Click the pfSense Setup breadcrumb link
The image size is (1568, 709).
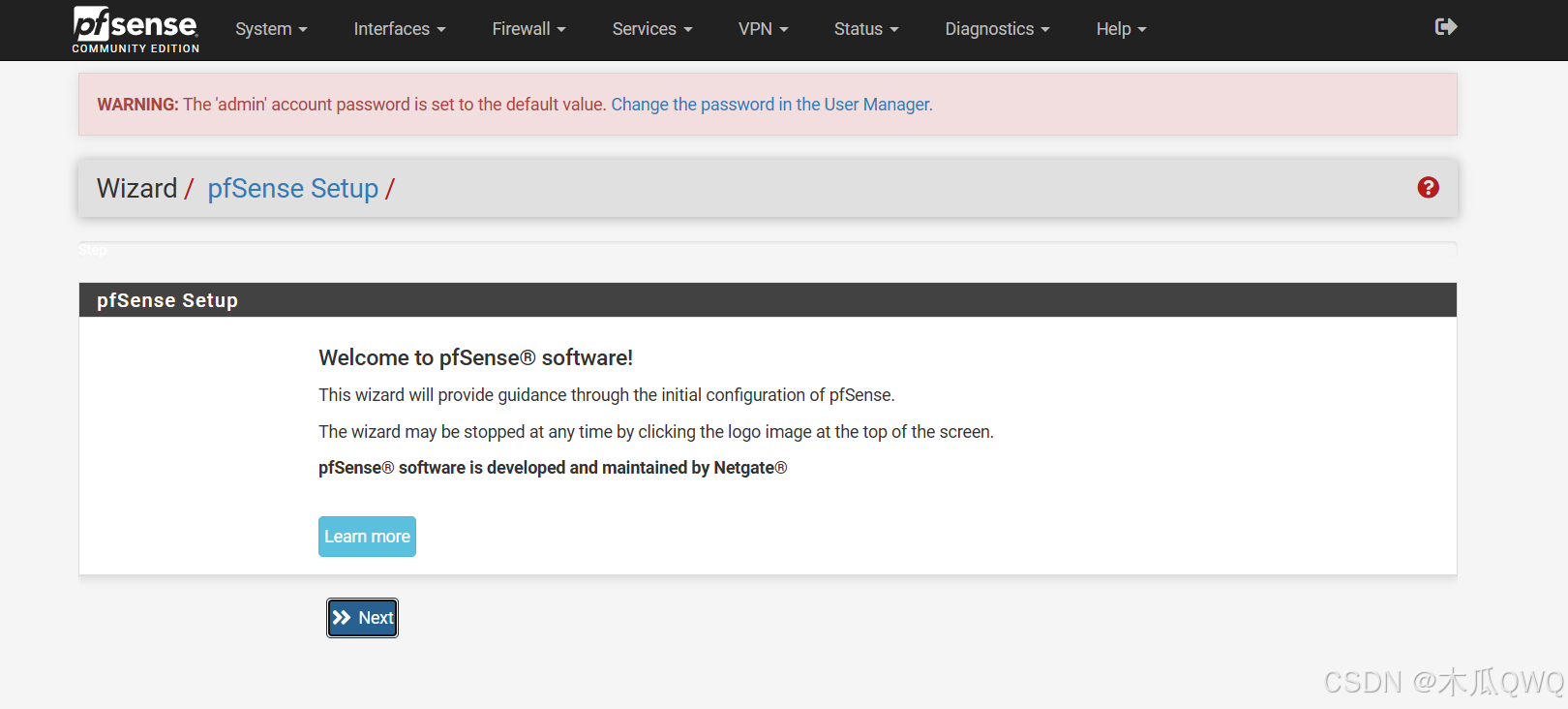pyautogui.click(x=292, y=188)
